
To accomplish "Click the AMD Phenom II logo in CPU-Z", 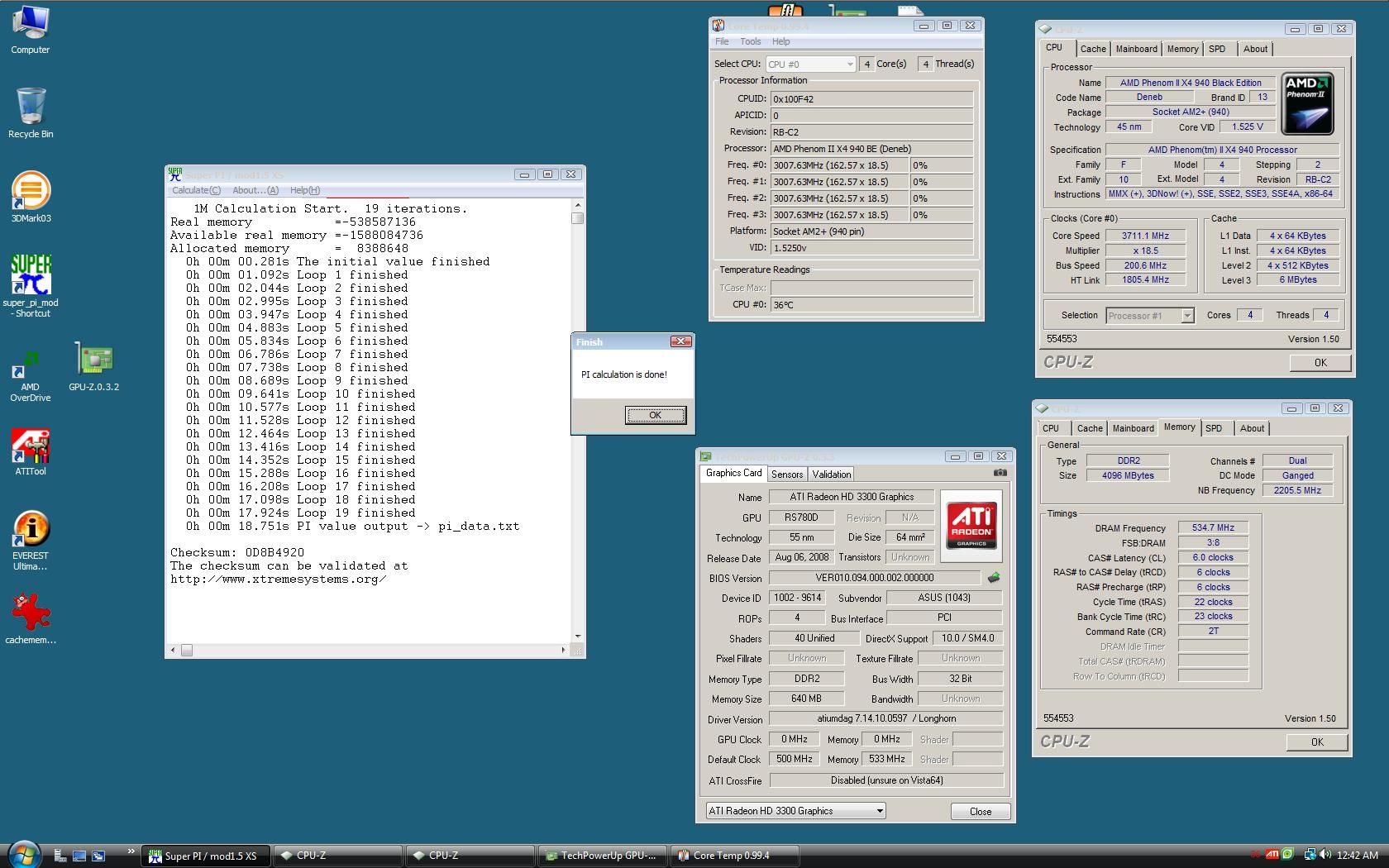I will [1307, 103].
